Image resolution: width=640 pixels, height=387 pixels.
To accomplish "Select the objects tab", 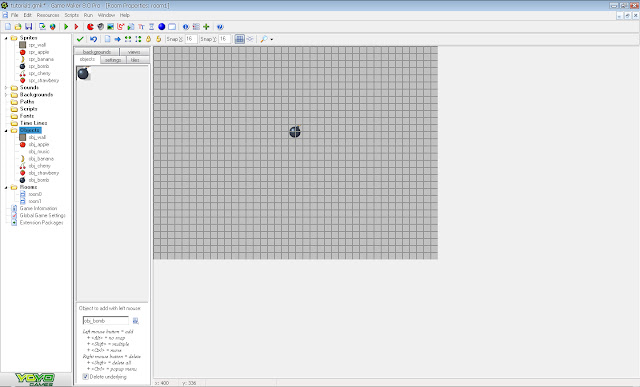I will [87, 60].
